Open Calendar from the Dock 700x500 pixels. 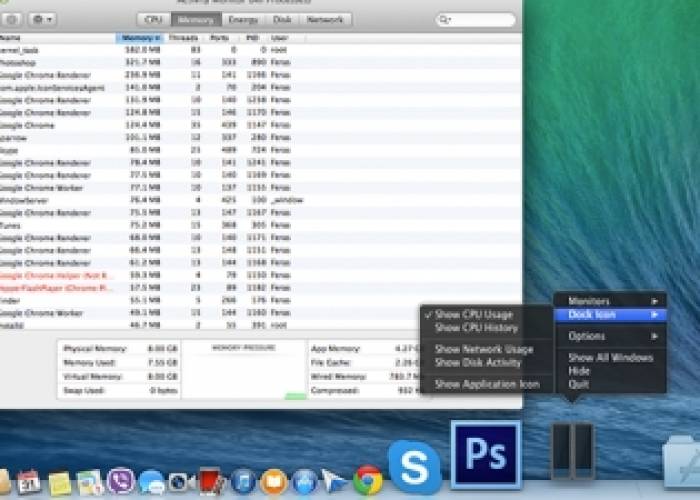[28, 481]
